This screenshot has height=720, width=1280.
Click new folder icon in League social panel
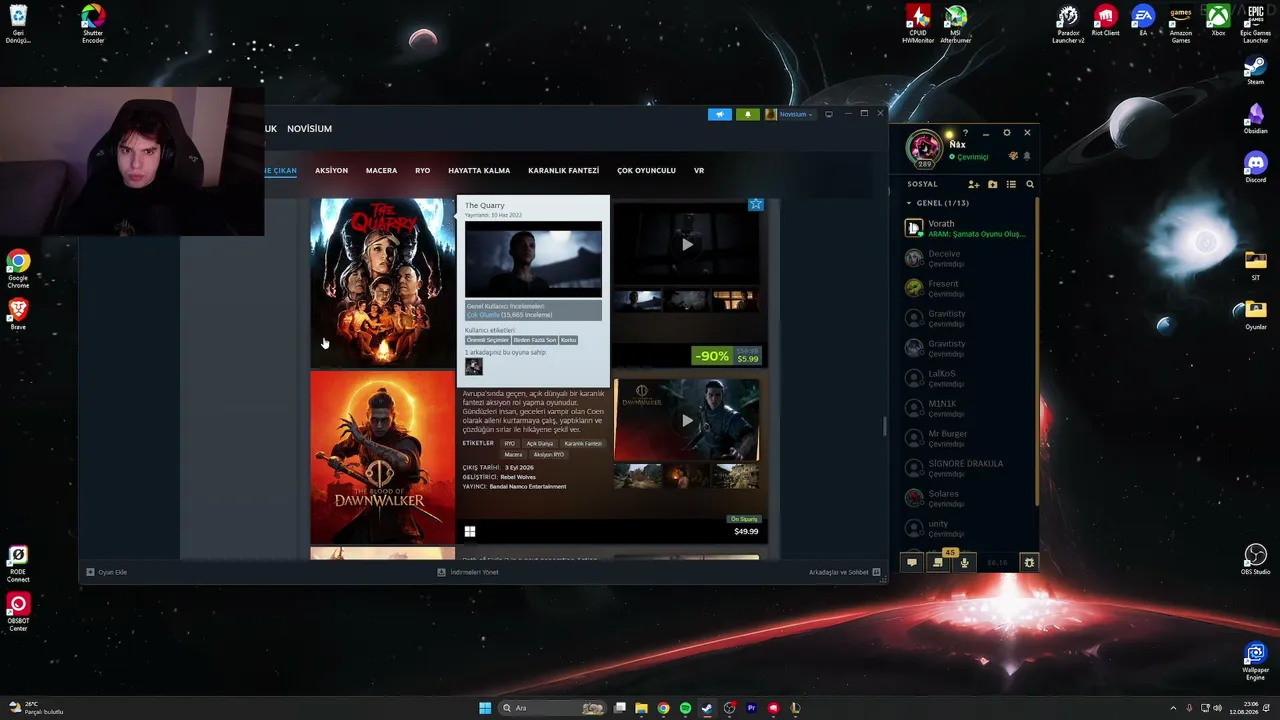(992, 184)
